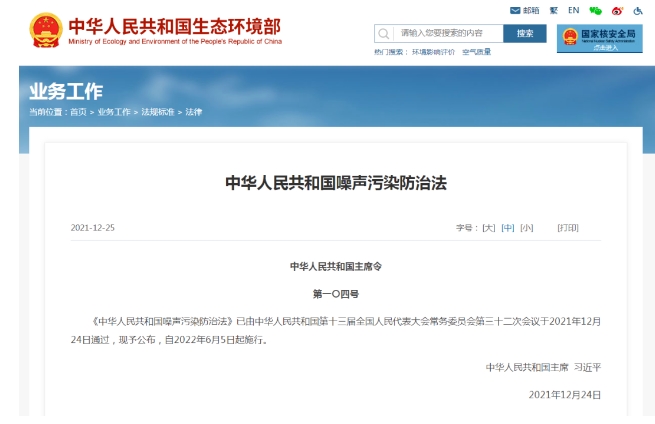
Task: Switch to Traditional Chinese (繁)
Action: click(553, 10)
